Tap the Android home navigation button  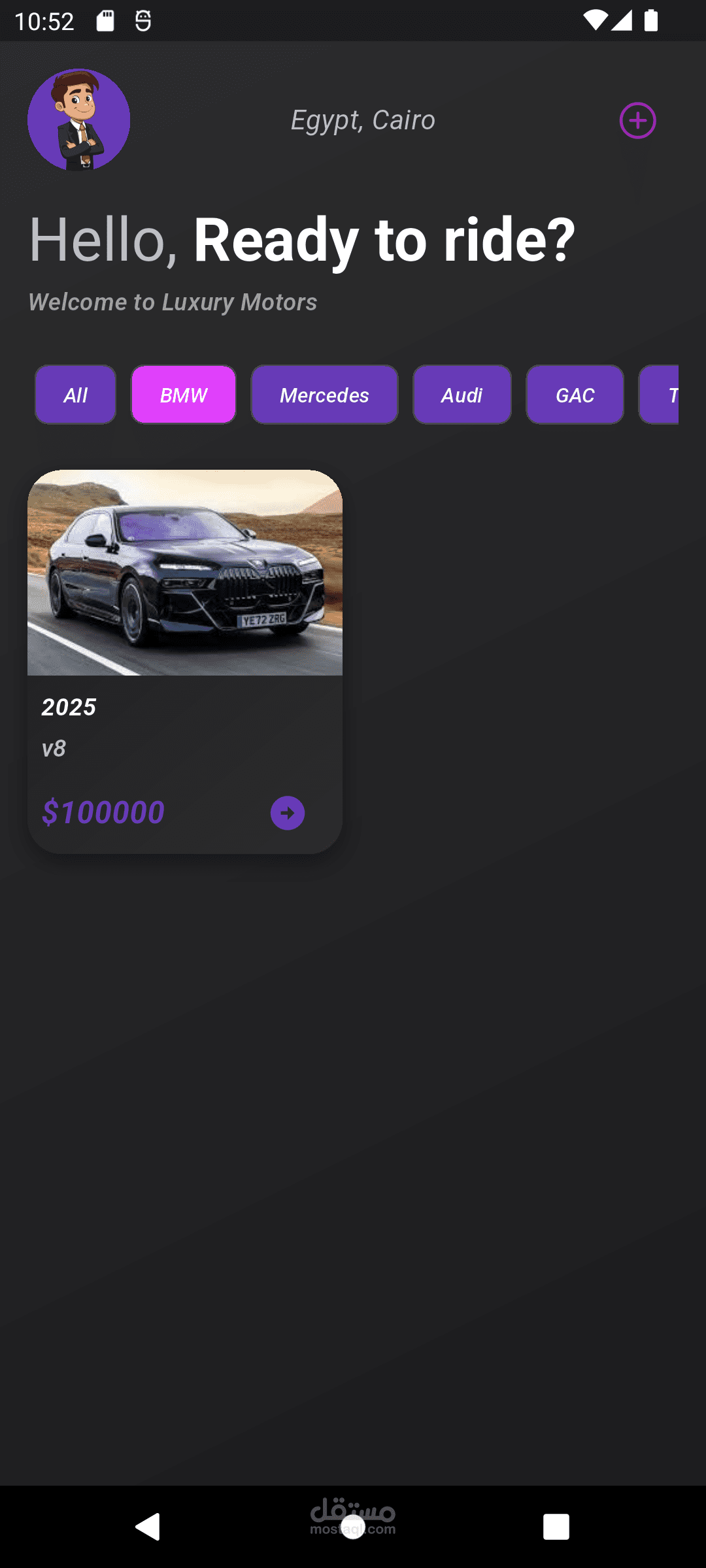pos(353,1527)
